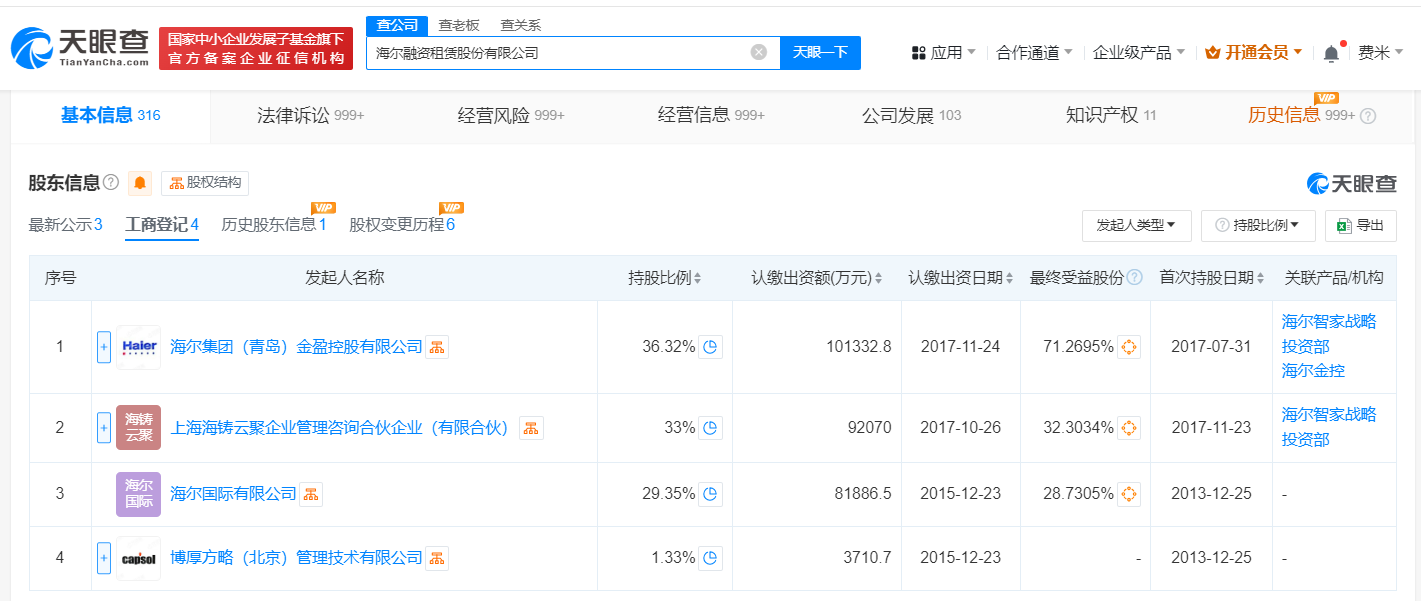1421x601 pixels.
Task: Click pie chart icon beside 36.32% share
Action: coord(710,347)
